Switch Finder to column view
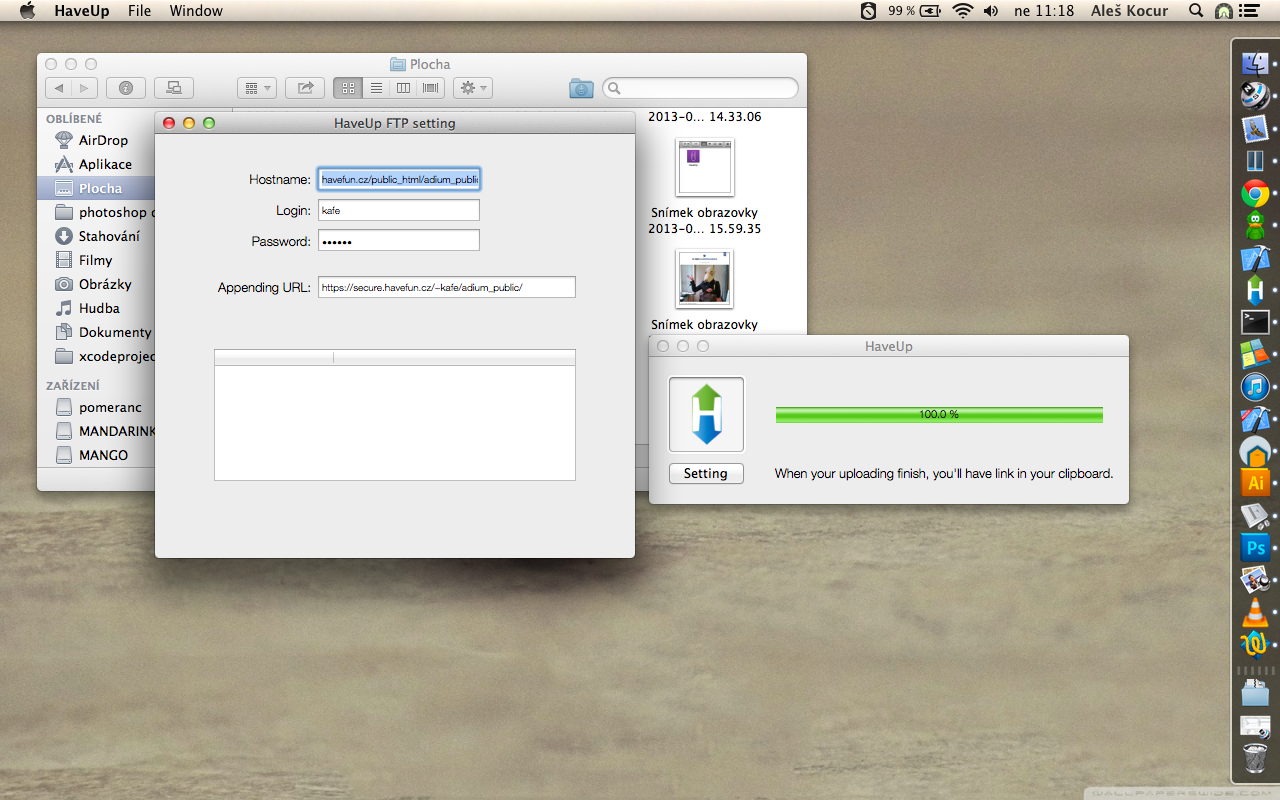Viewport: 1280px width, 800px height. coord(403,88)
